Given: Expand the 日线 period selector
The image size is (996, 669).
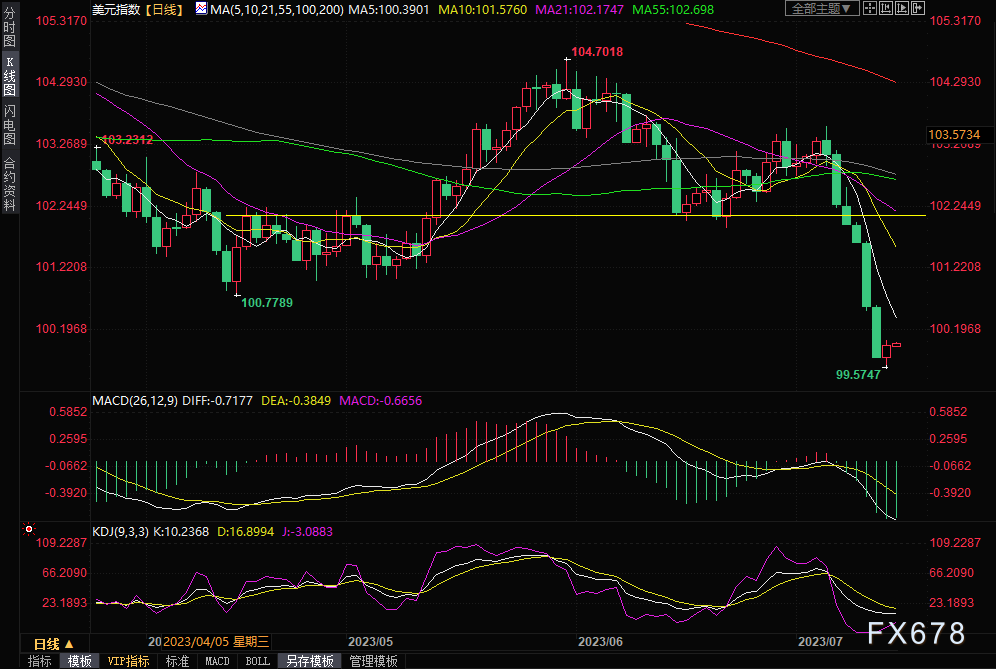Looking at the screenshot, I should pos(53,644).
